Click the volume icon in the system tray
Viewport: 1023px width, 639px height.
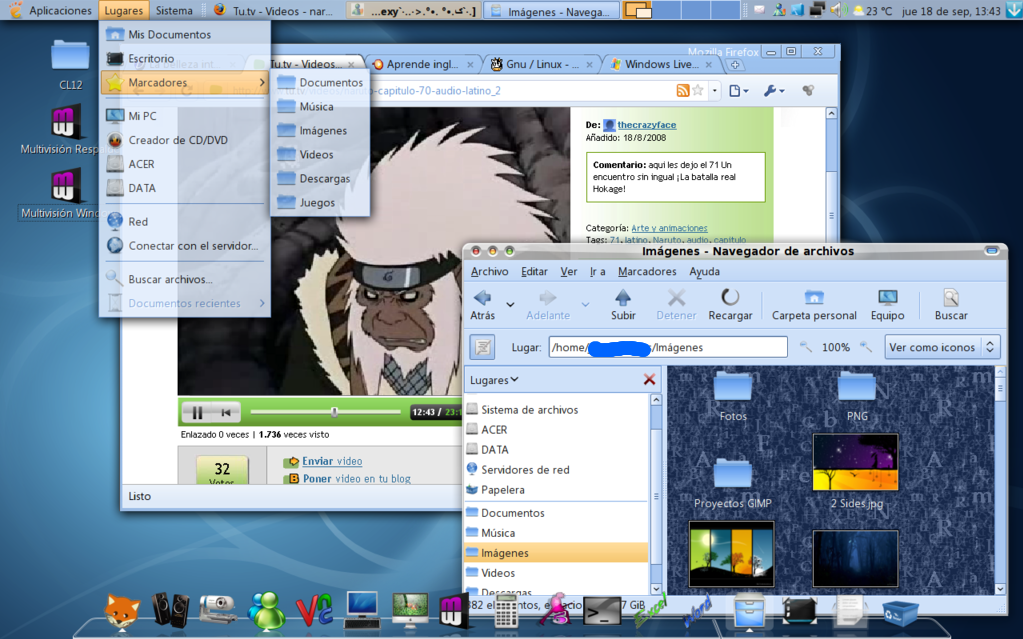coord(837,10)
